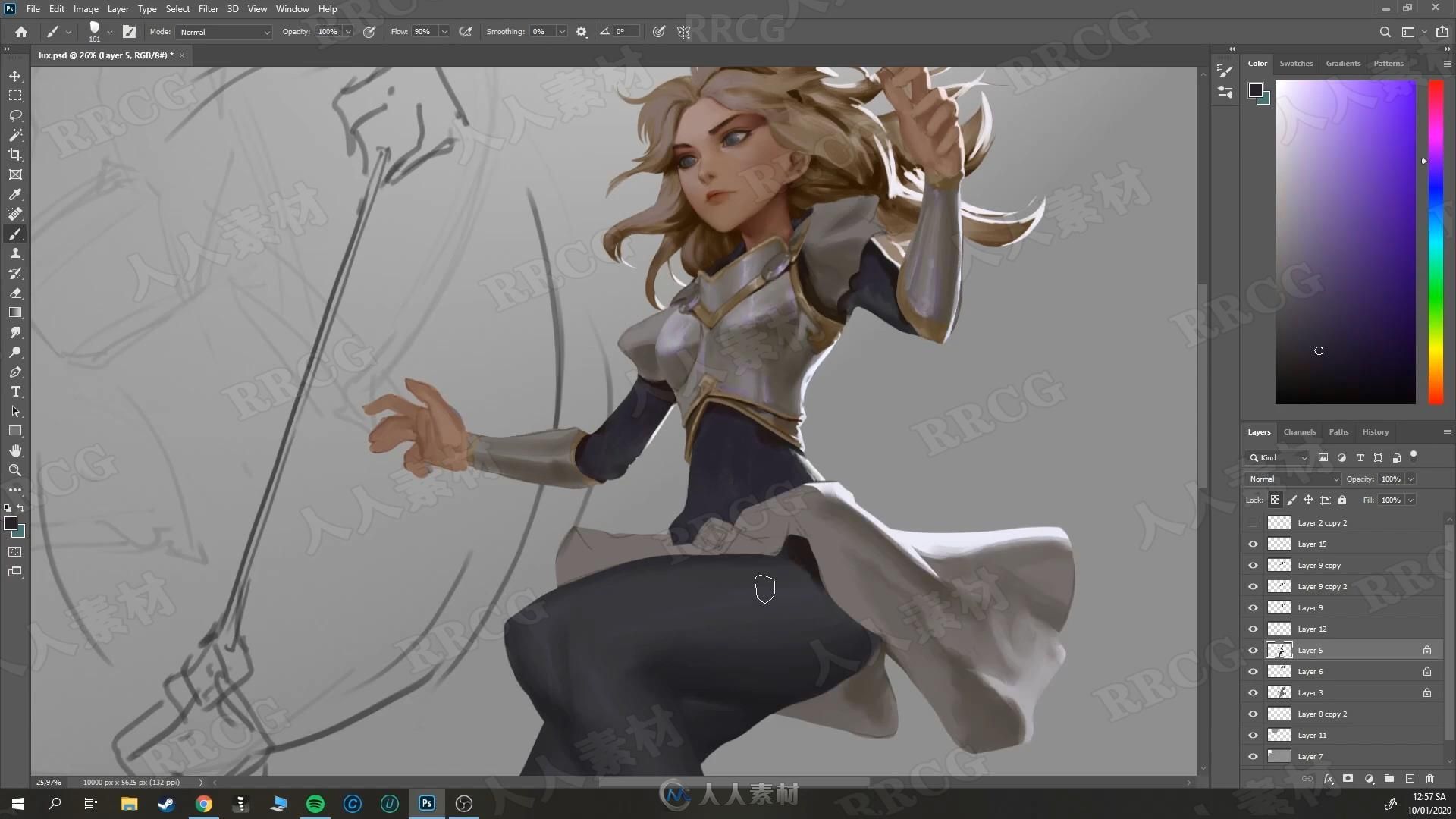Select the Horizontal Type tool
The height and width of the screenshot is (819, 1456).
15,391
